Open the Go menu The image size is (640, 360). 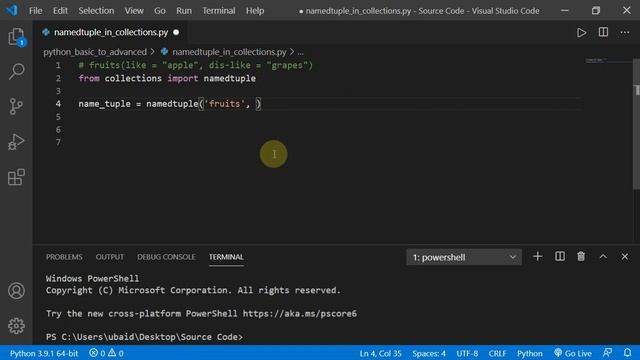(x=160, y=11)
